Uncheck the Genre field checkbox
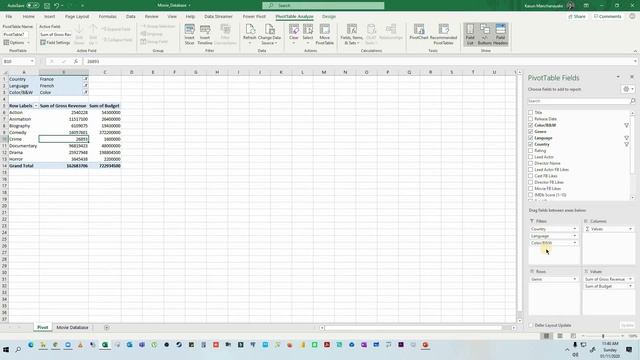 [531, 131]
